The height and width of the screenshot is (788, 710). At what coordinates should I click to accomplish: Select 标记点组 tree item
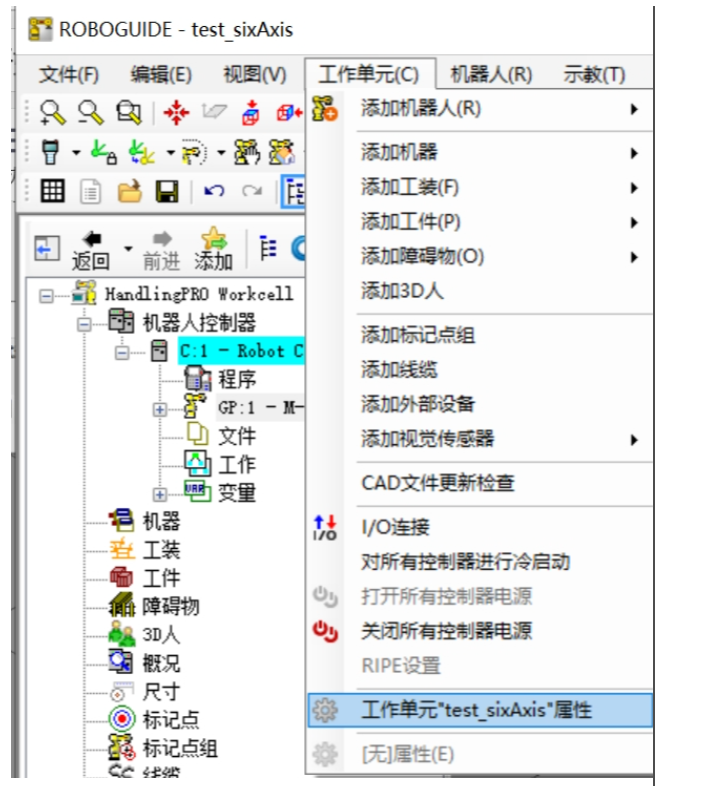tap(180, 748)
